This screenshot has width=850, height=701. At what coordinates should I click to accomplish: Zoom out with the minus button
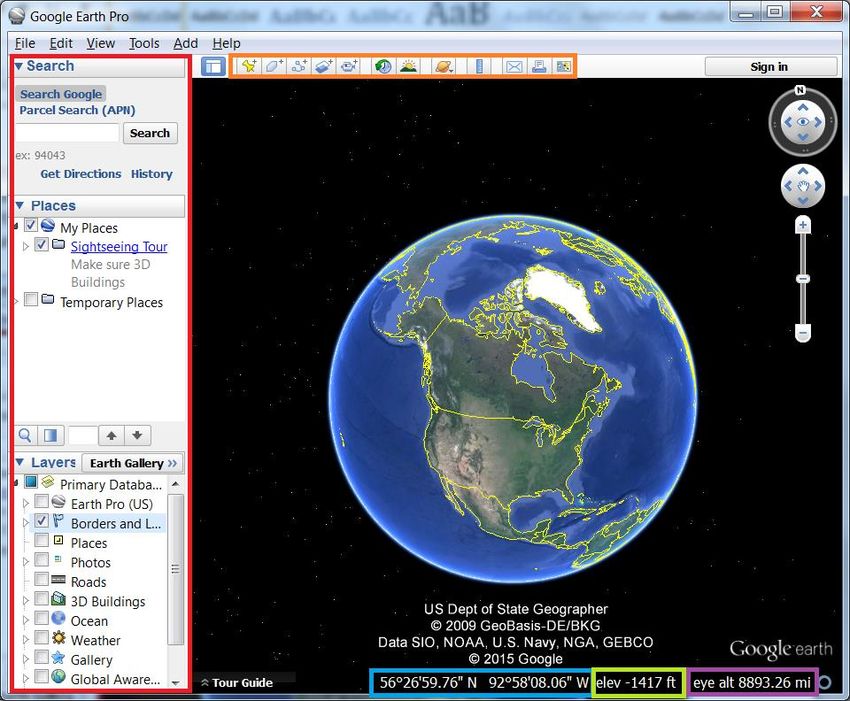803,332
